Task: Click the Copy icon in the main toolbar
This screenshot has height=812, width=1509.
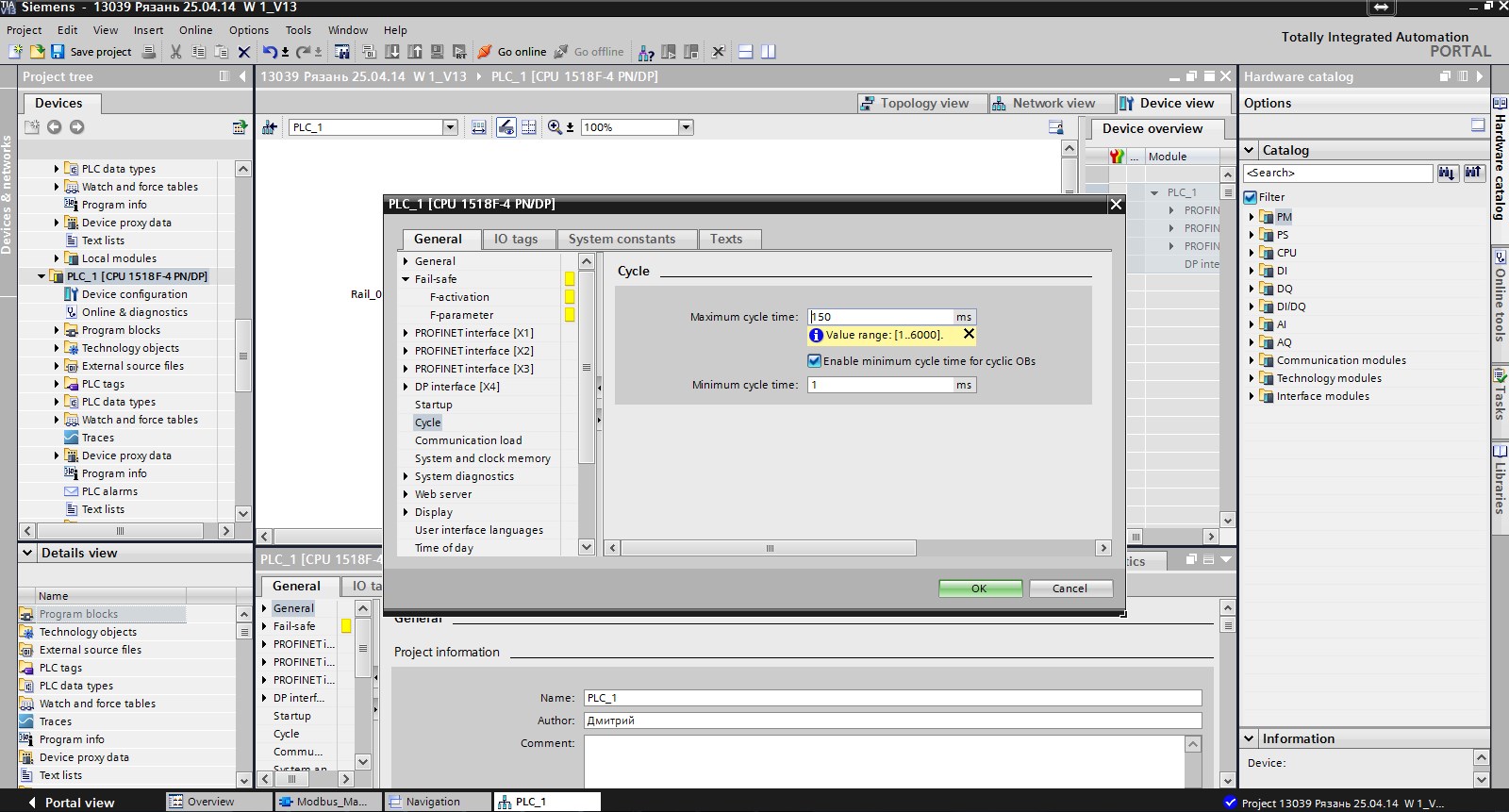Action: click(x=198, y=52)
